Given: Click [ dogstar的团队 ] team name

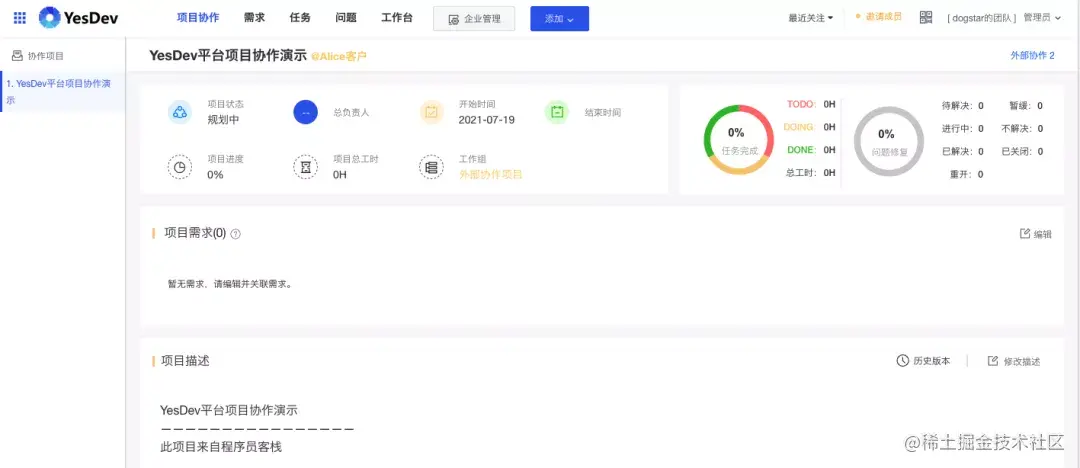Looking at the screenshot, I should pyautogui.click(x=982, y=18).
